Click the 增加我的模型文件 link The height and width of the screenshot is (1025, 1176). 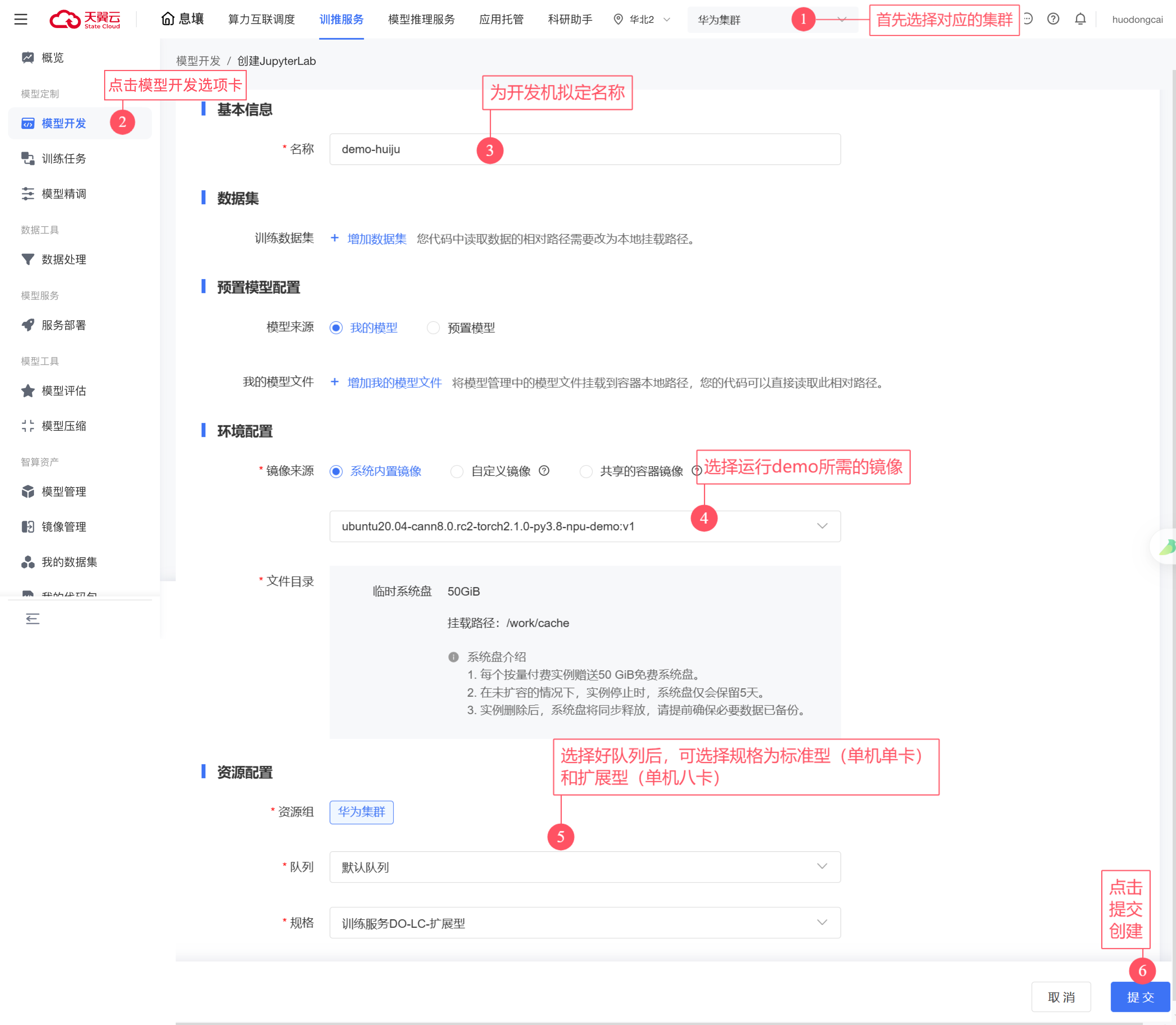[x=394, y=383]
